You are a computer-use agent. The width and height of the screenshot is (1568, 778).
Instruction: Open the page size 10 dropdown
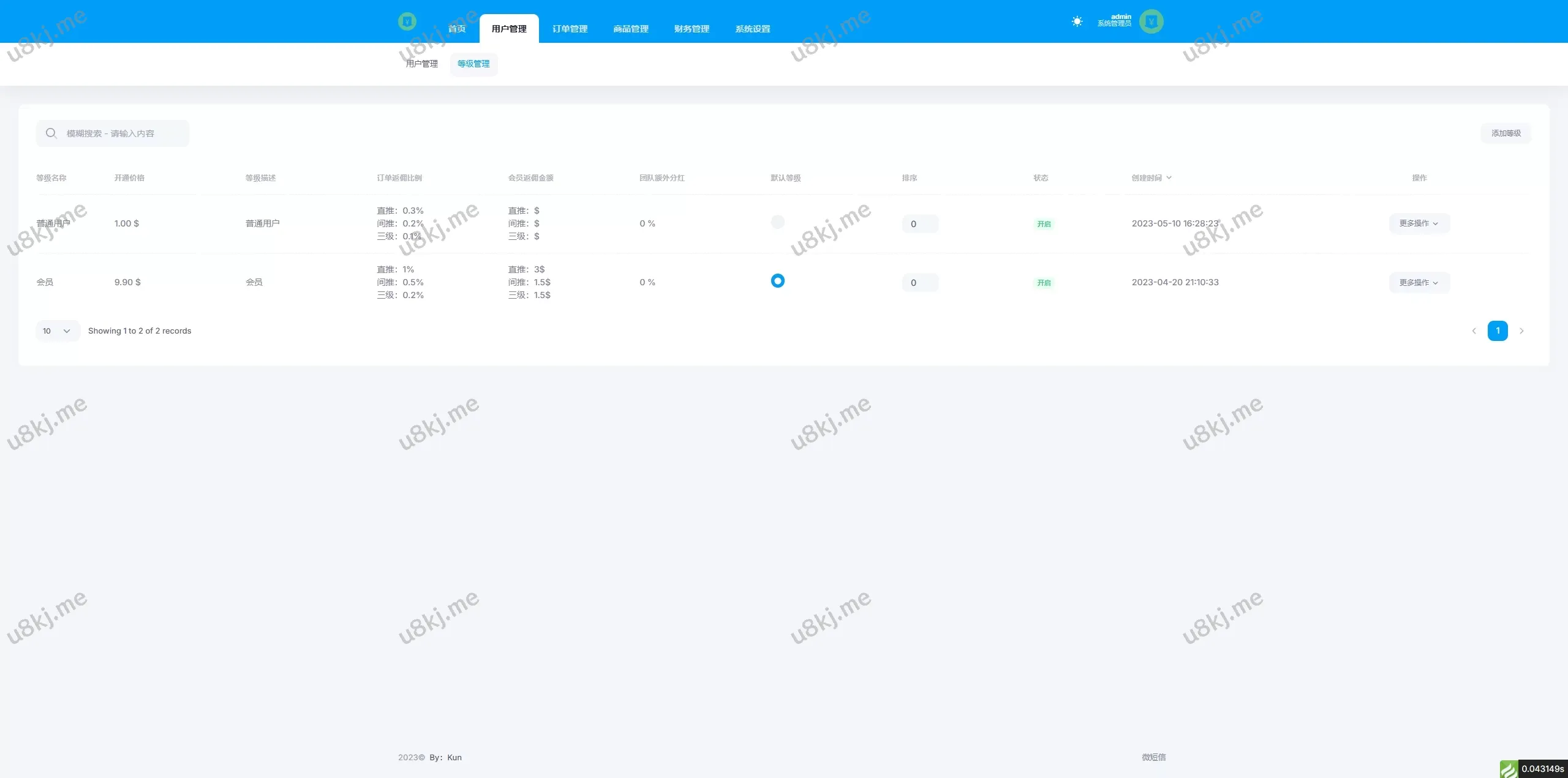pos(57,331)
